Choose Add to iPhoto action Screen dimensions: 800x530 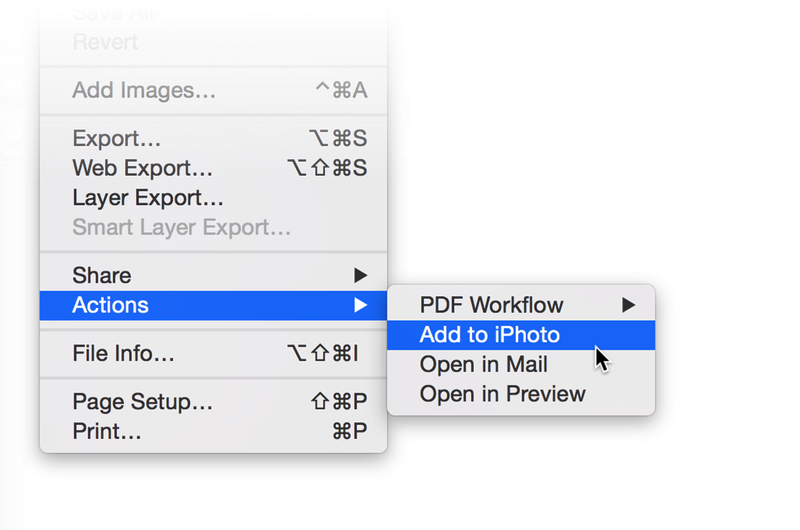click(x=490, y=335)
